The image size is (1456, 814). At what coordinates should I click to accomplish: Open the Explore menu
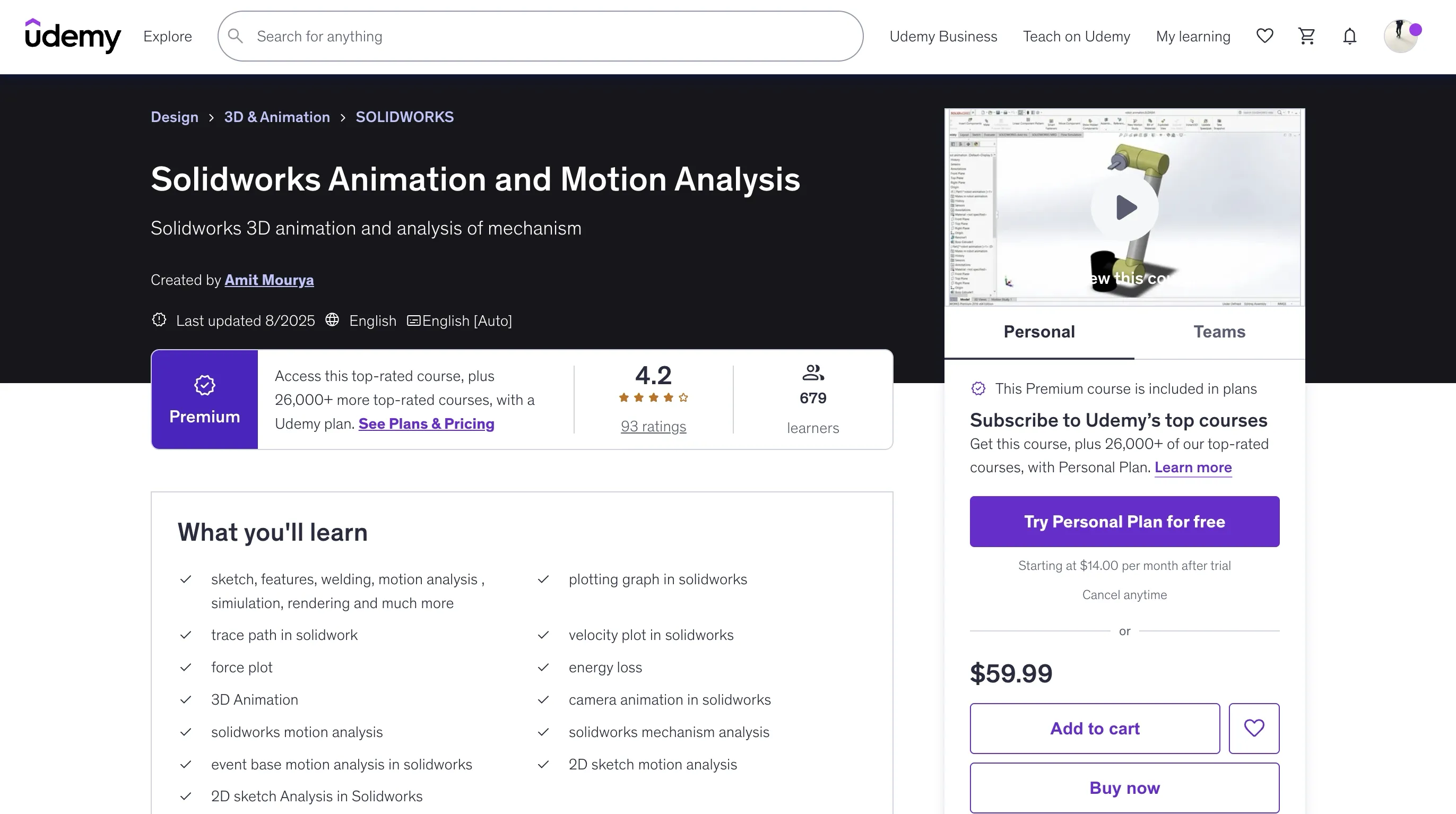167,36
